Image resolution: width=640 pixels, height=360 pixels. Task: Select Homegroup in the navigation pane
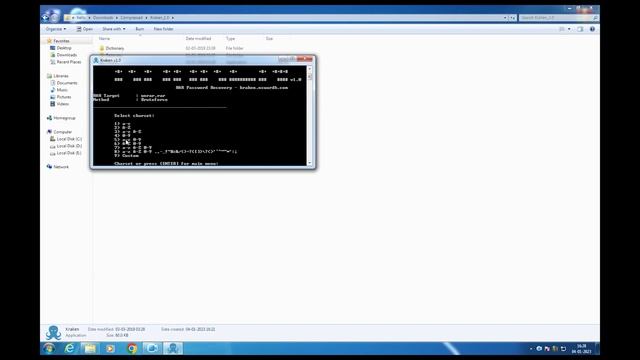click(x=64, y=118)
